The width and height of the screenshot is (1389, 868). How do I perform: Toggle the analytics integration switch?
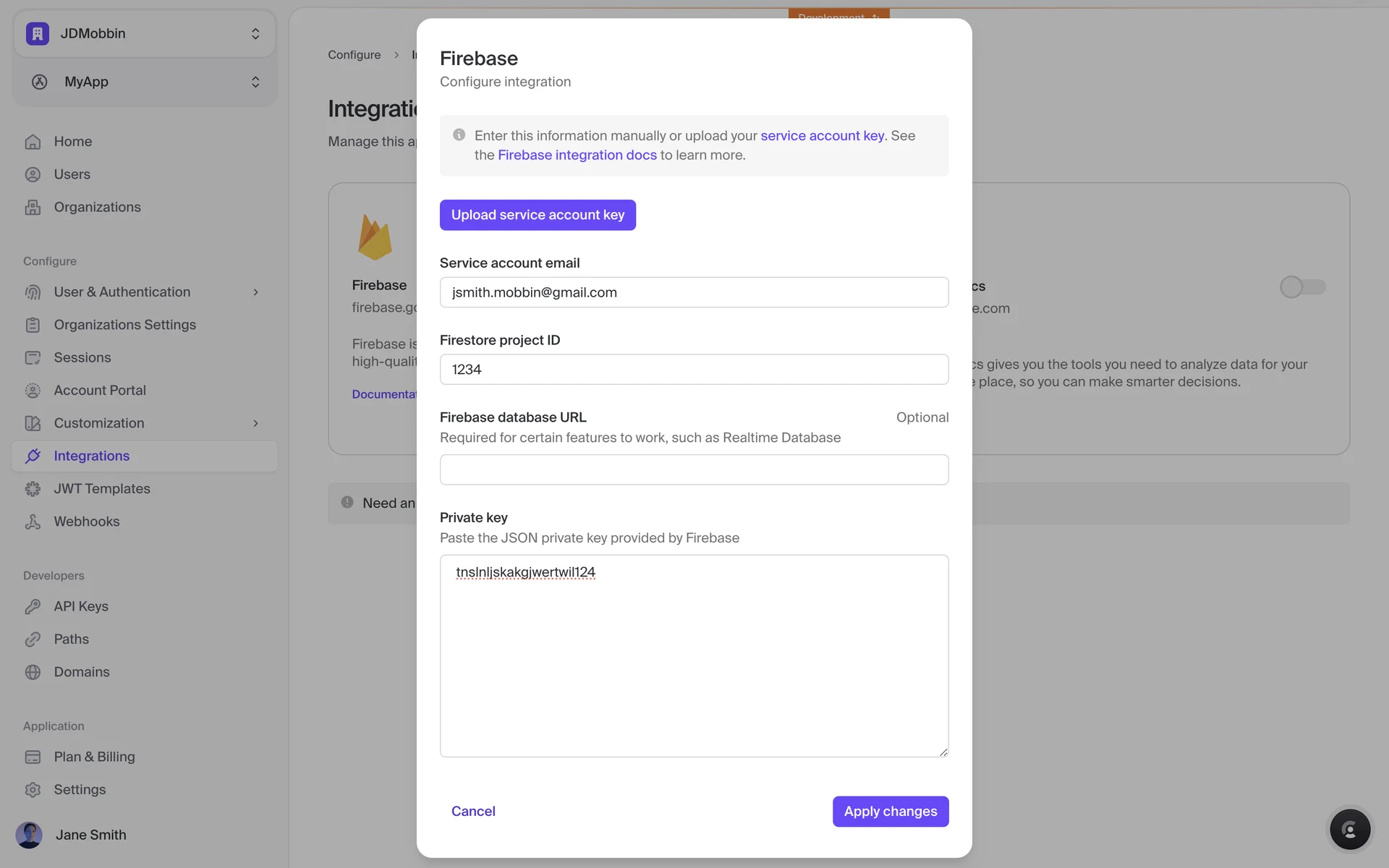(x=1302, y=286)
